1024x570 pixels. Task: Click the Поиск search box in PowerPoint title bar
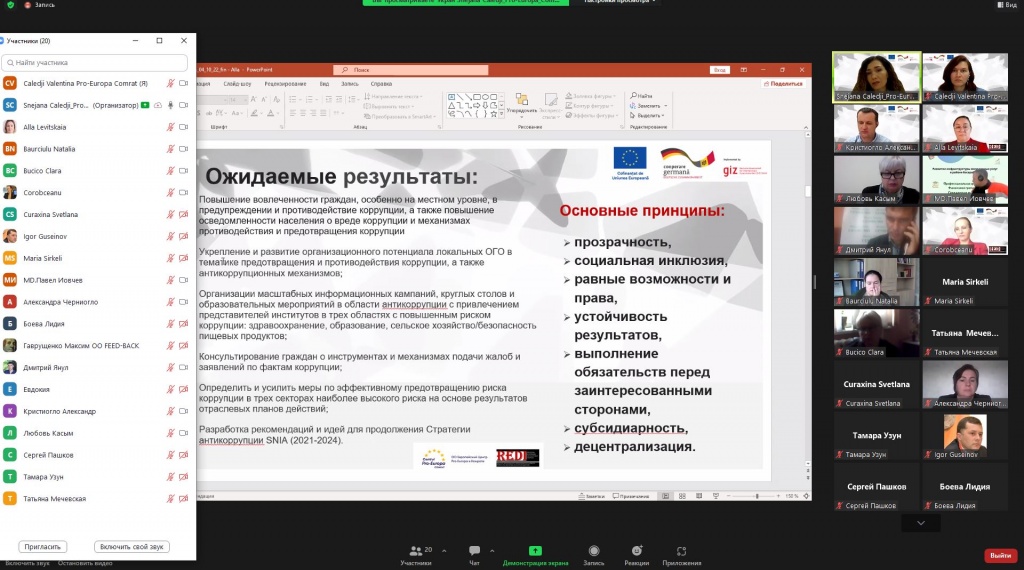(x=411, y=70)
